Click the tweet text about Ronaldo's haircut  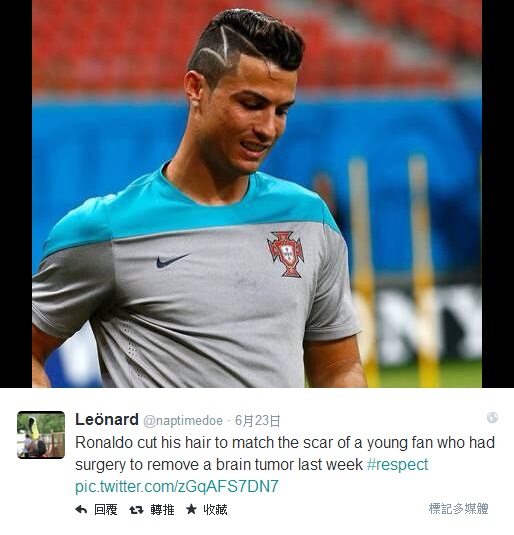(x=285, y=453)
